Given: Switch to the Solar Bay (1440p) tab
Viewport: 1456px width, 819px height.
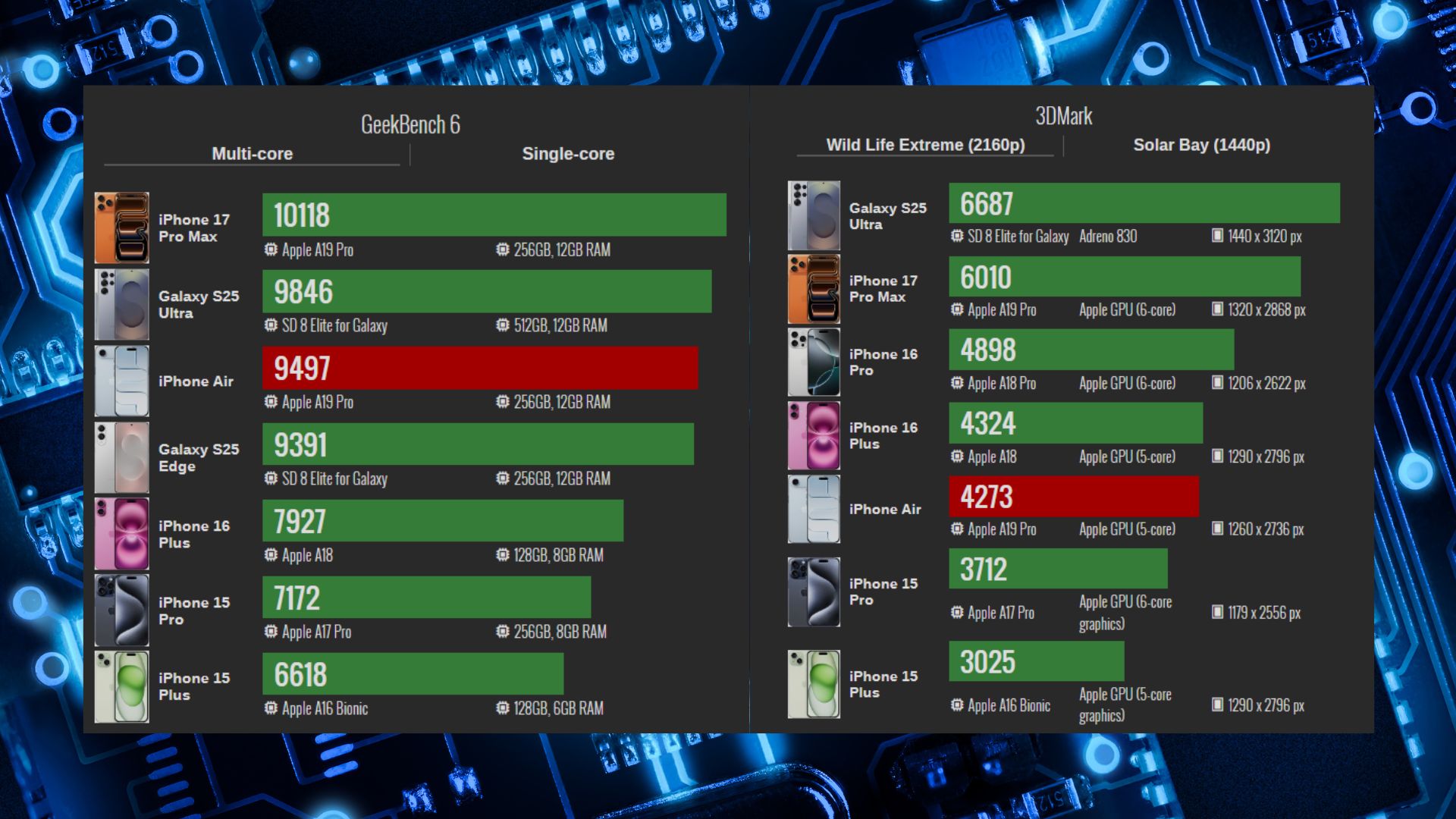Looking at the screenshot, I should click(1201, 145).
